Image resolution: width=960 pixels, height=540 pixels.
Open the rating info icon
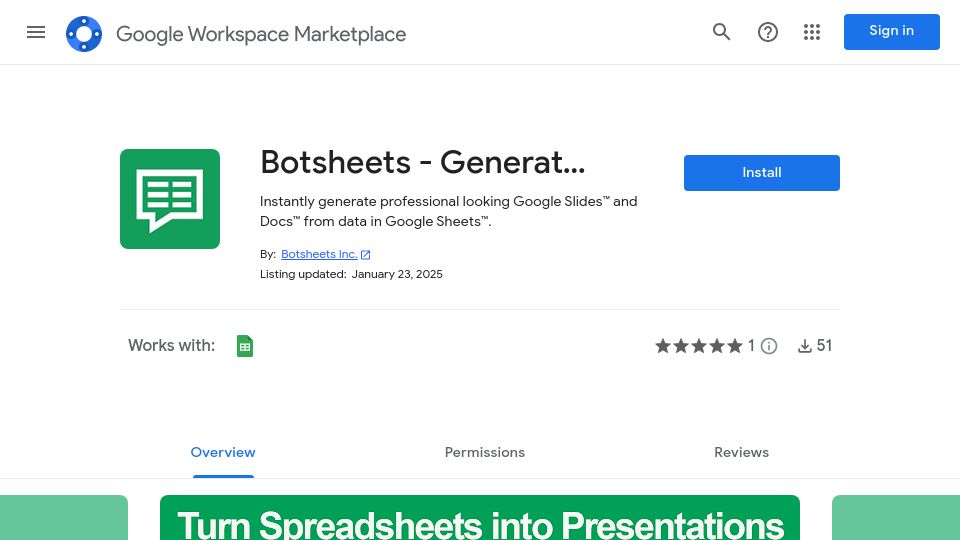[x=769, y=346]
